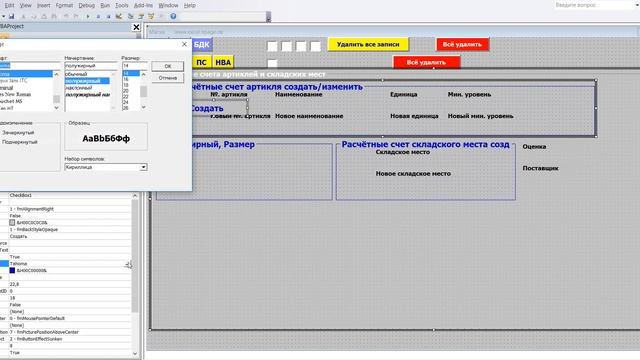This screenshot has width=640, height=360.
Task: Open the Run menu
Action: [x=105, y=5]
